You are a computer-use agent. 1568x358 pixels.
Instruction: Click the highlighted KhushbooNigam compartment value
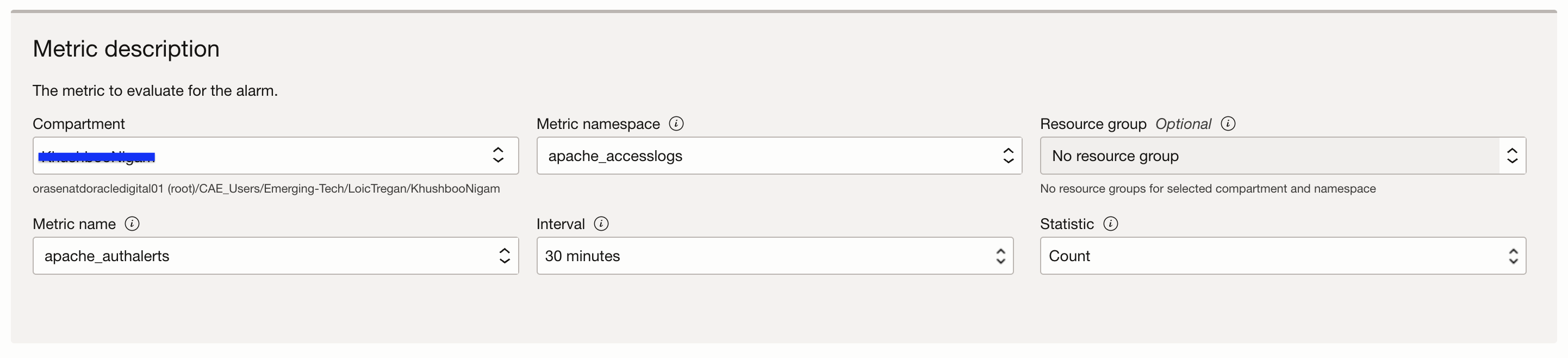click(x=97, y=155)
